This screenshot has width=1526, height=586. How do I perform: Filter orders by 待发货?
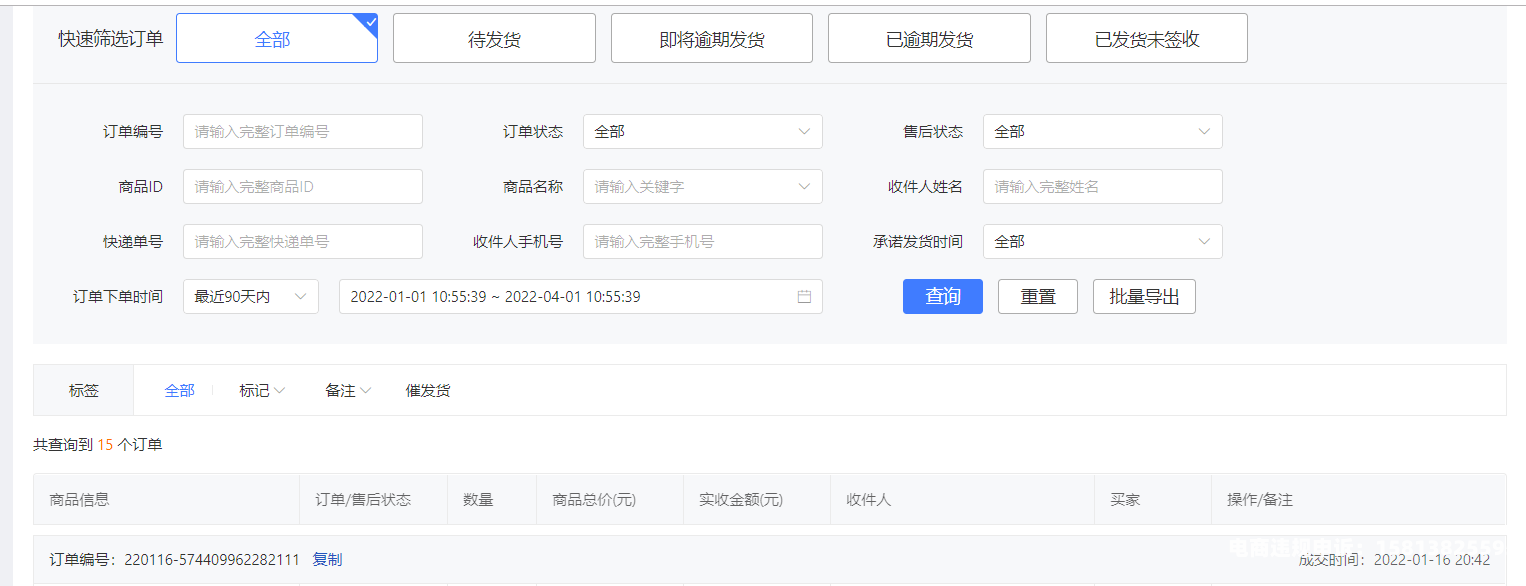click(x=494, y=39)
